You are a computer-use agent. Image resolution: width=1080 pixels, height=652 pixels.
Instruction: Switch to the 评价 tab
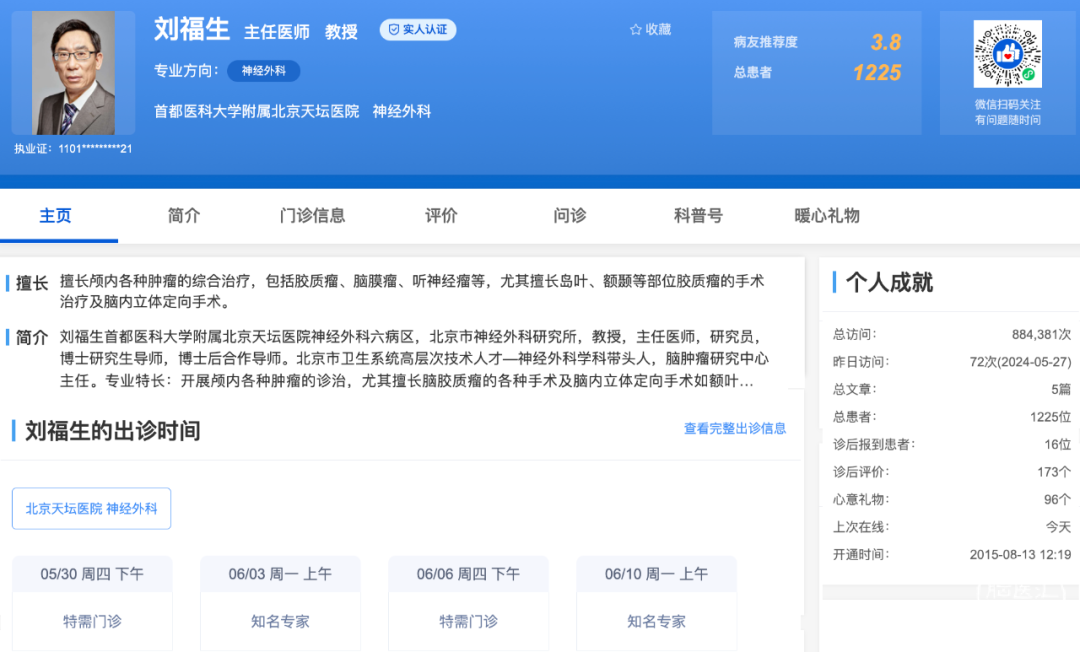pyautogui.click(x=441, y=215)
